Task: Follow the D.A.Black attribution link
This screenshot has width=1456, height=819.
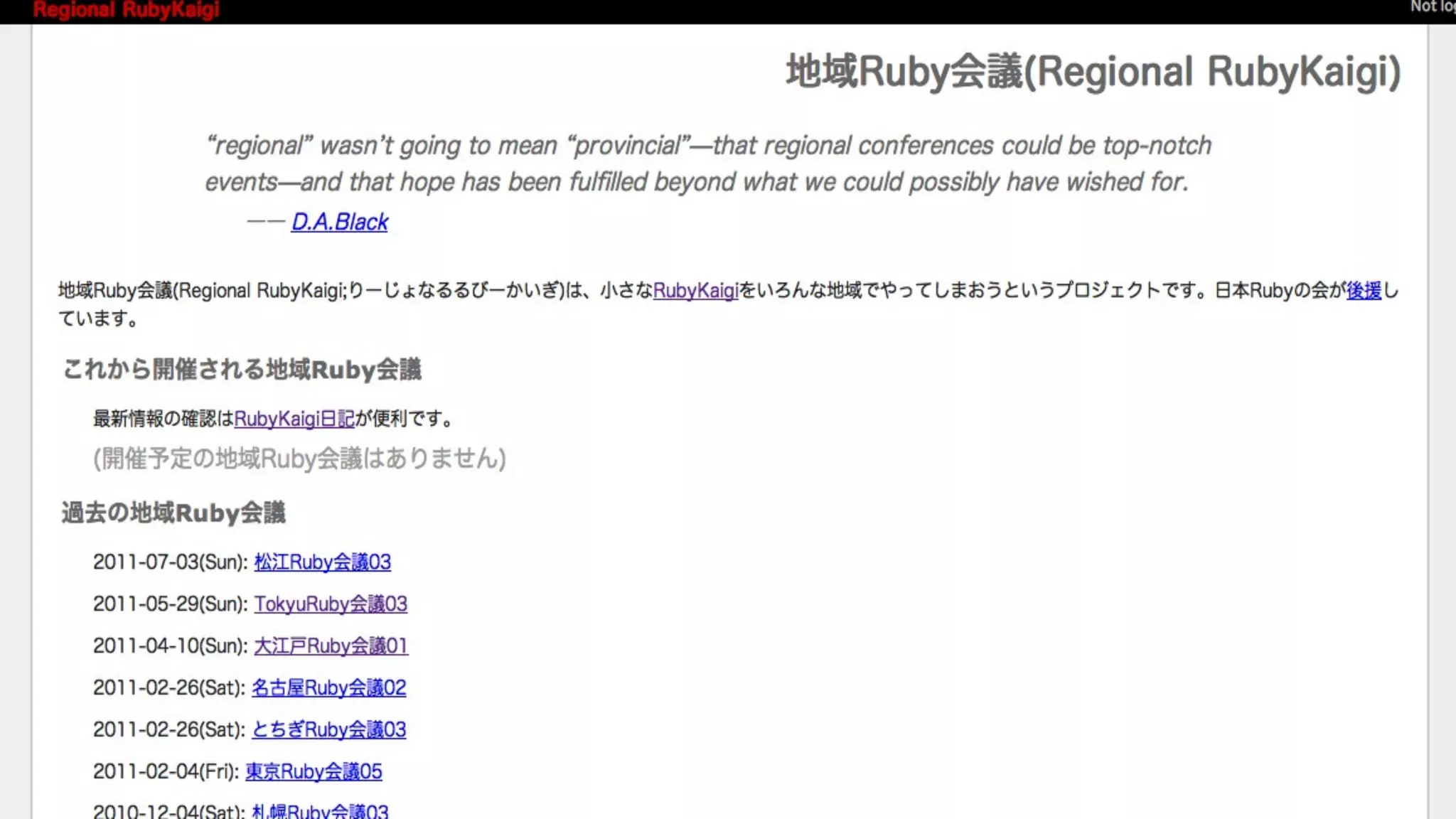Action: [340, 222]
